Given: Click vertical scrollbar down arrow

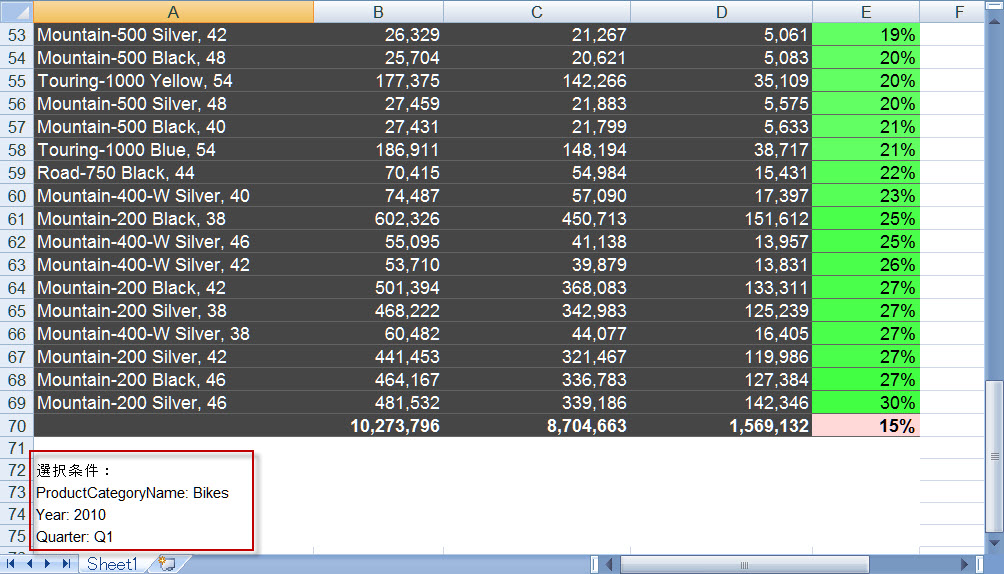Looking at the screenshot, I should click(x=994, y=542).
